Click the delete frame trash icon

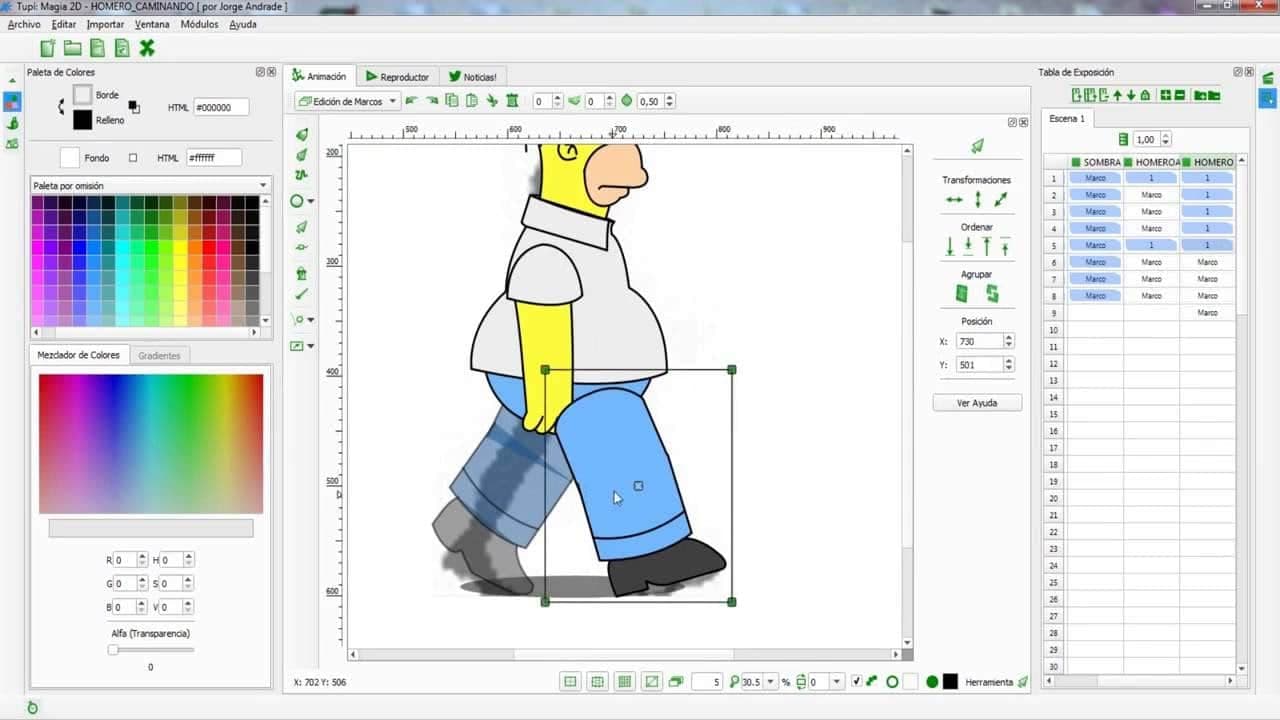tap(512, 101)
